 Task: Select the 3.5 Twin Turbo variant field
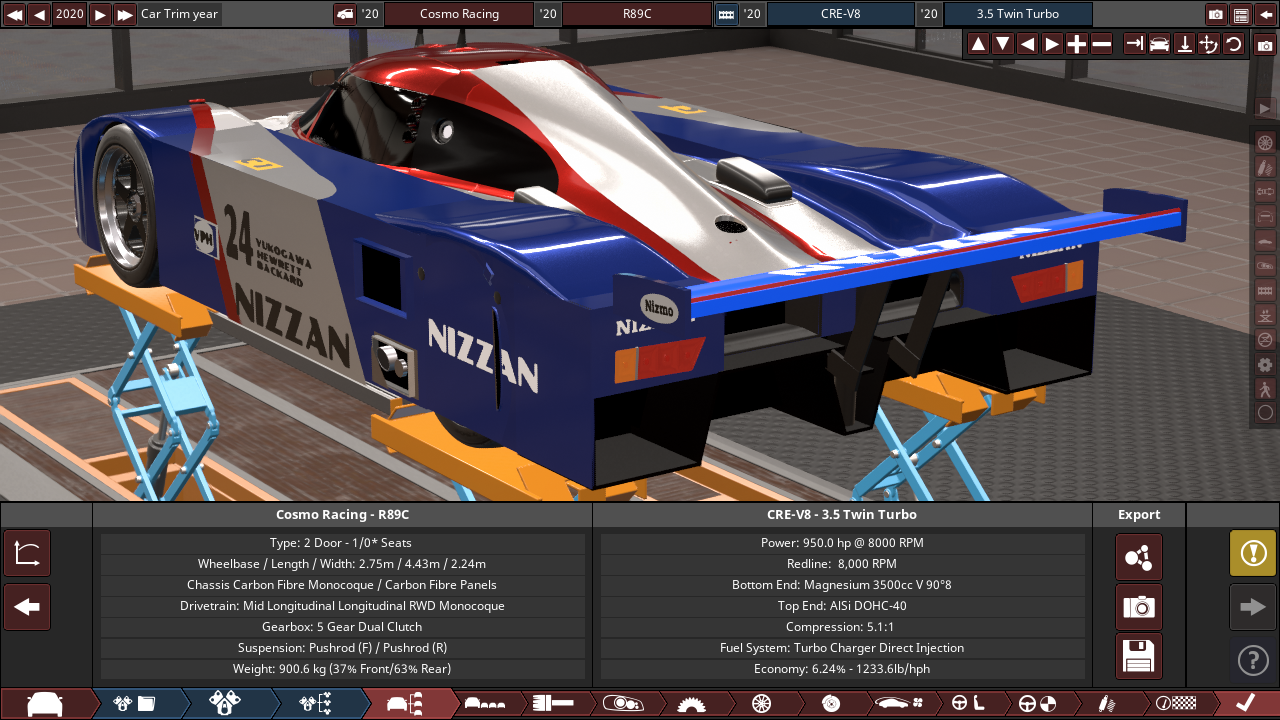[1018, 14]
